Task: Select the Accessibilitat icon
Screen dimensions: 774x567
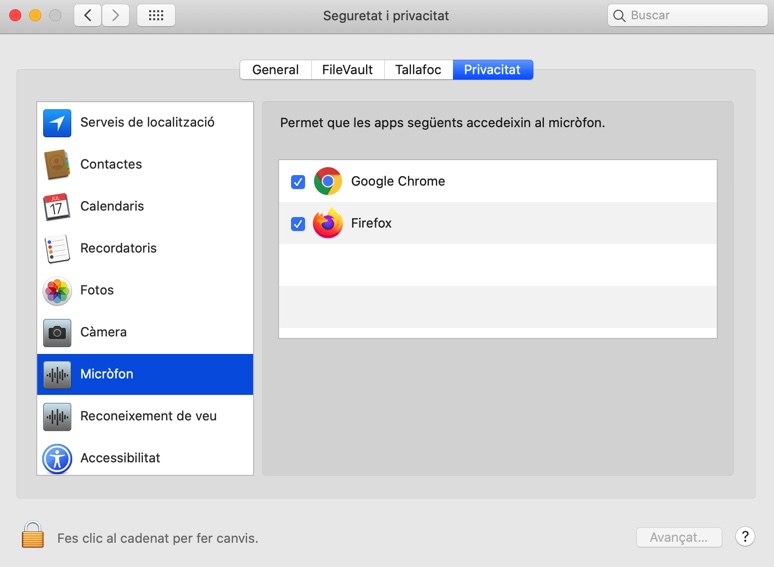Action: (x=57, y=459)
